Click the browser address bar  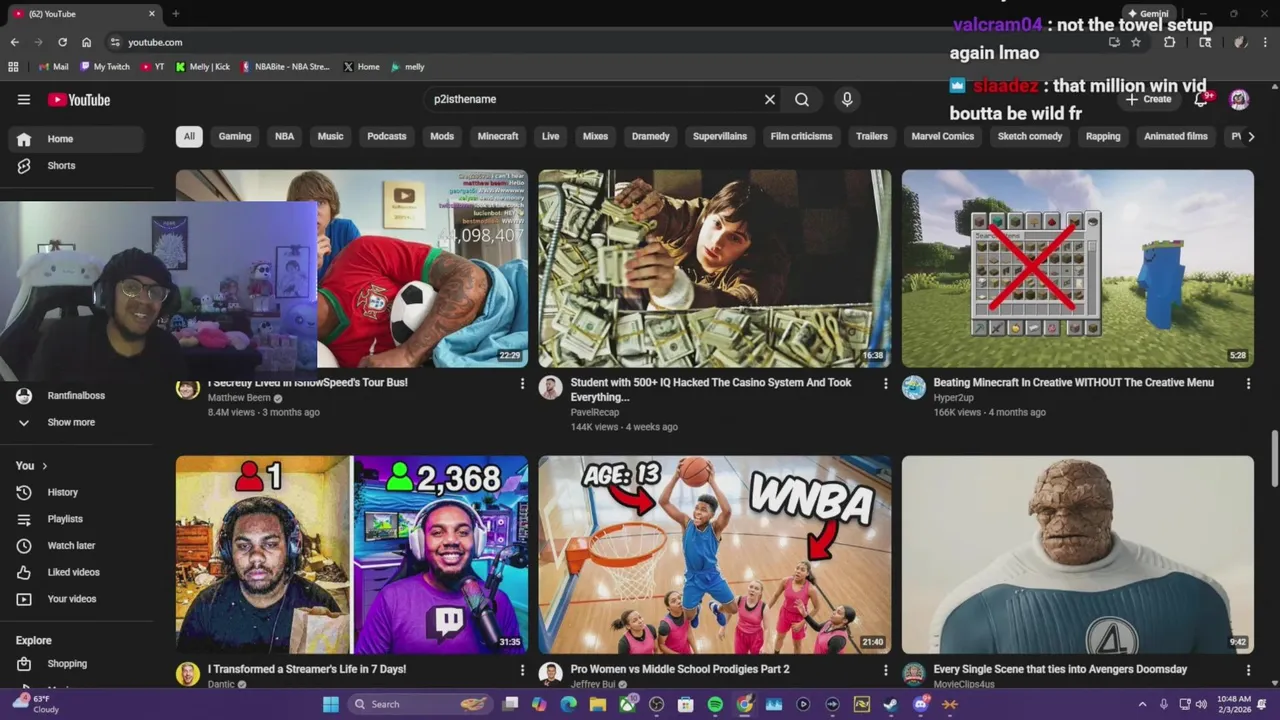pyautogui.click(x=600, y=42)
